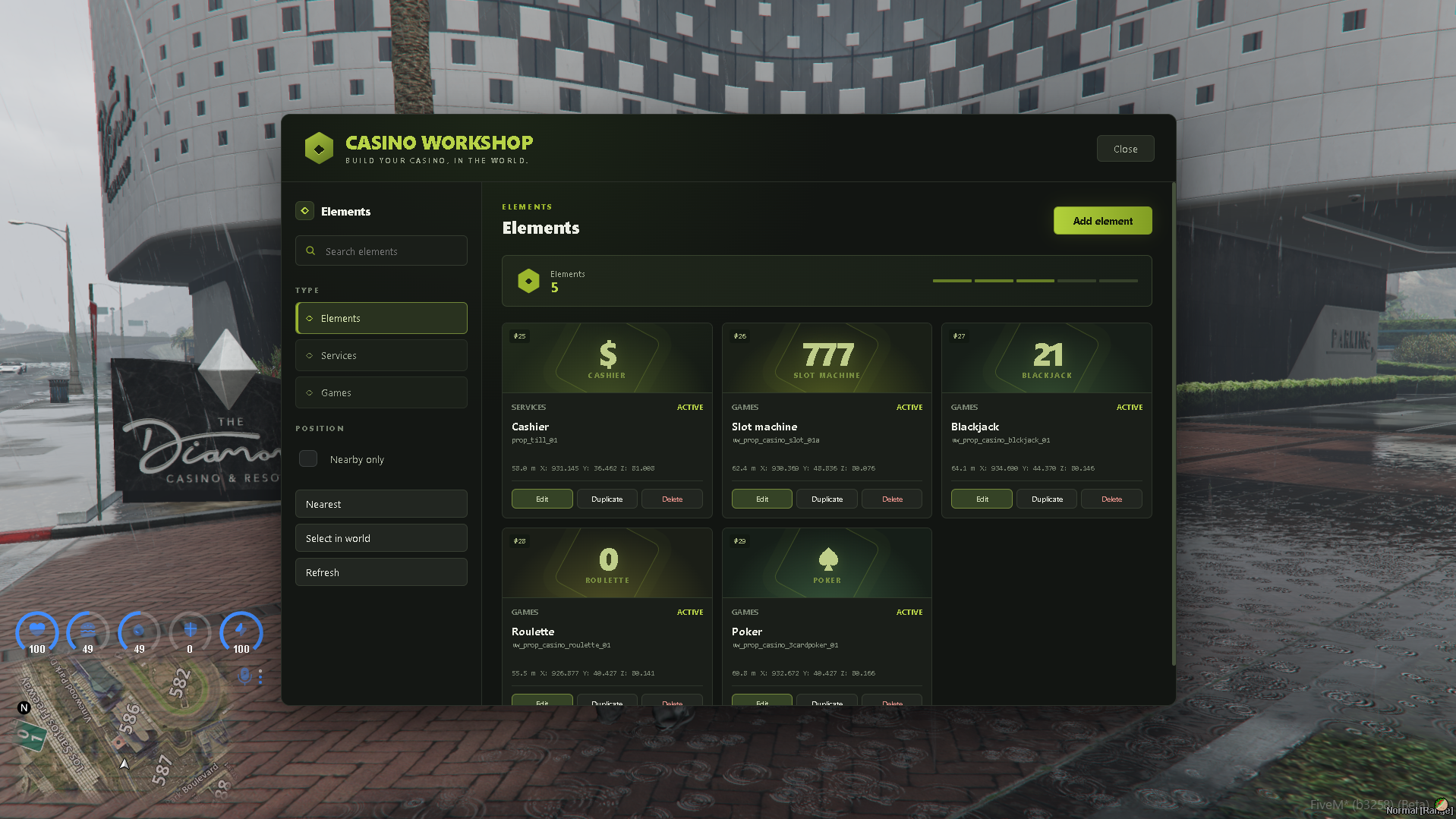Close the Casino Workshop panel

pyautogui.click(x=1125, y=149)
